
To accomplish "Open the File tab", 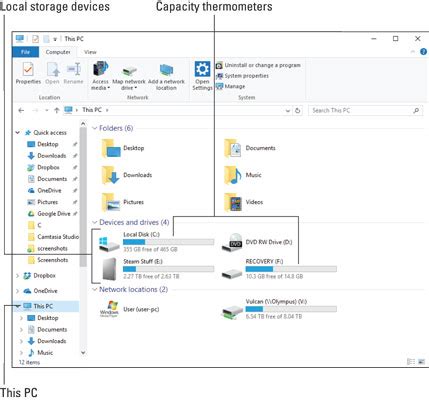I will click(25, 52).
